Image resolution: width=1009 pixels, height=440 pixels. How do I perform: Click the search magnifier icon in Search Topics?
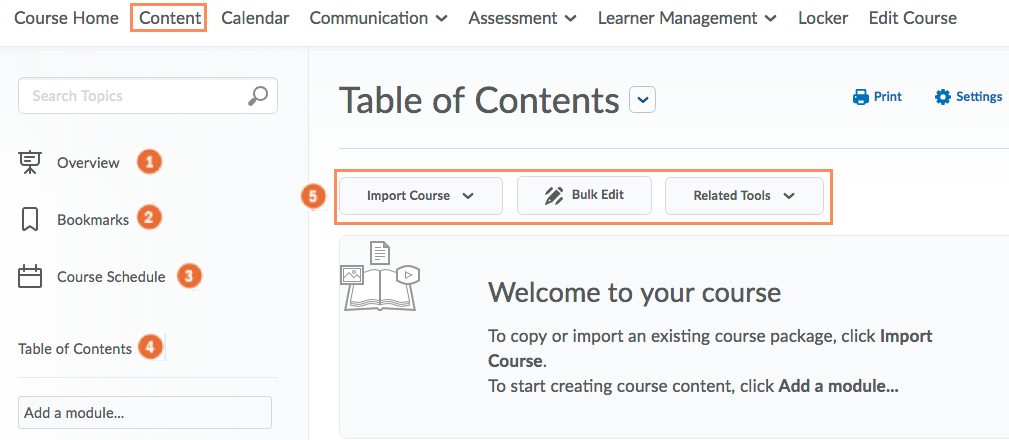(x=257, y=96)
